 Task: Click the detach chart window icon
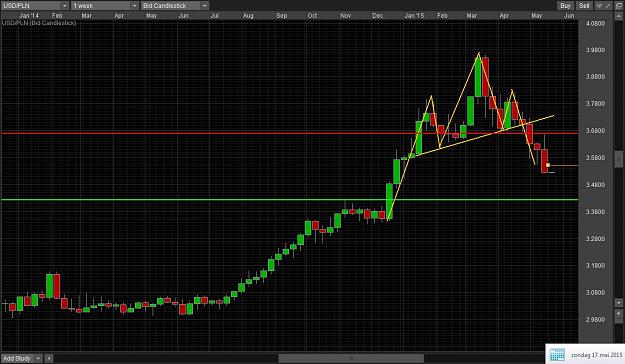tap(619, 6)
